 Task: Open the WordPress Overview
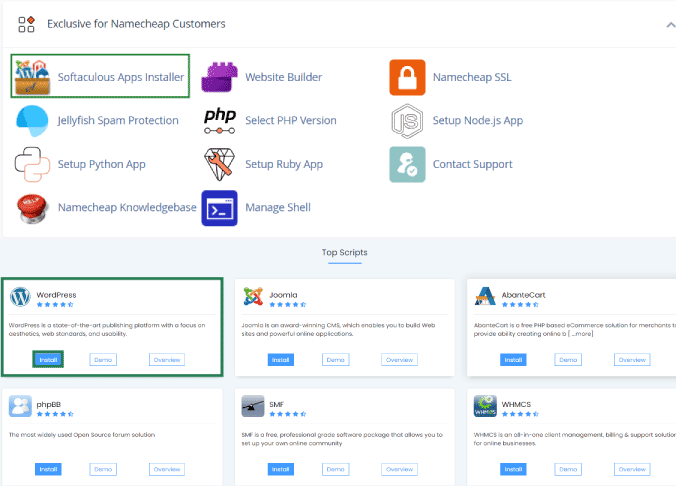(167, 360)
